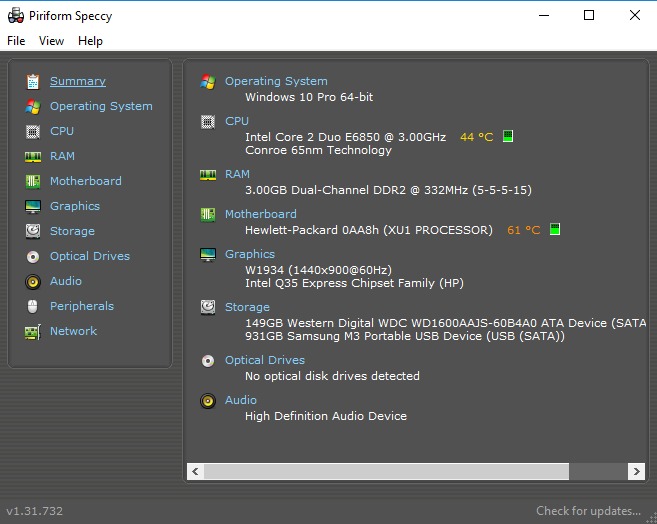Image resolution: width=657 pixels, height=524 pixels.
Task: Open Optical Drives from sidebar
Action: pyautogui.click(x=90, y=256)
